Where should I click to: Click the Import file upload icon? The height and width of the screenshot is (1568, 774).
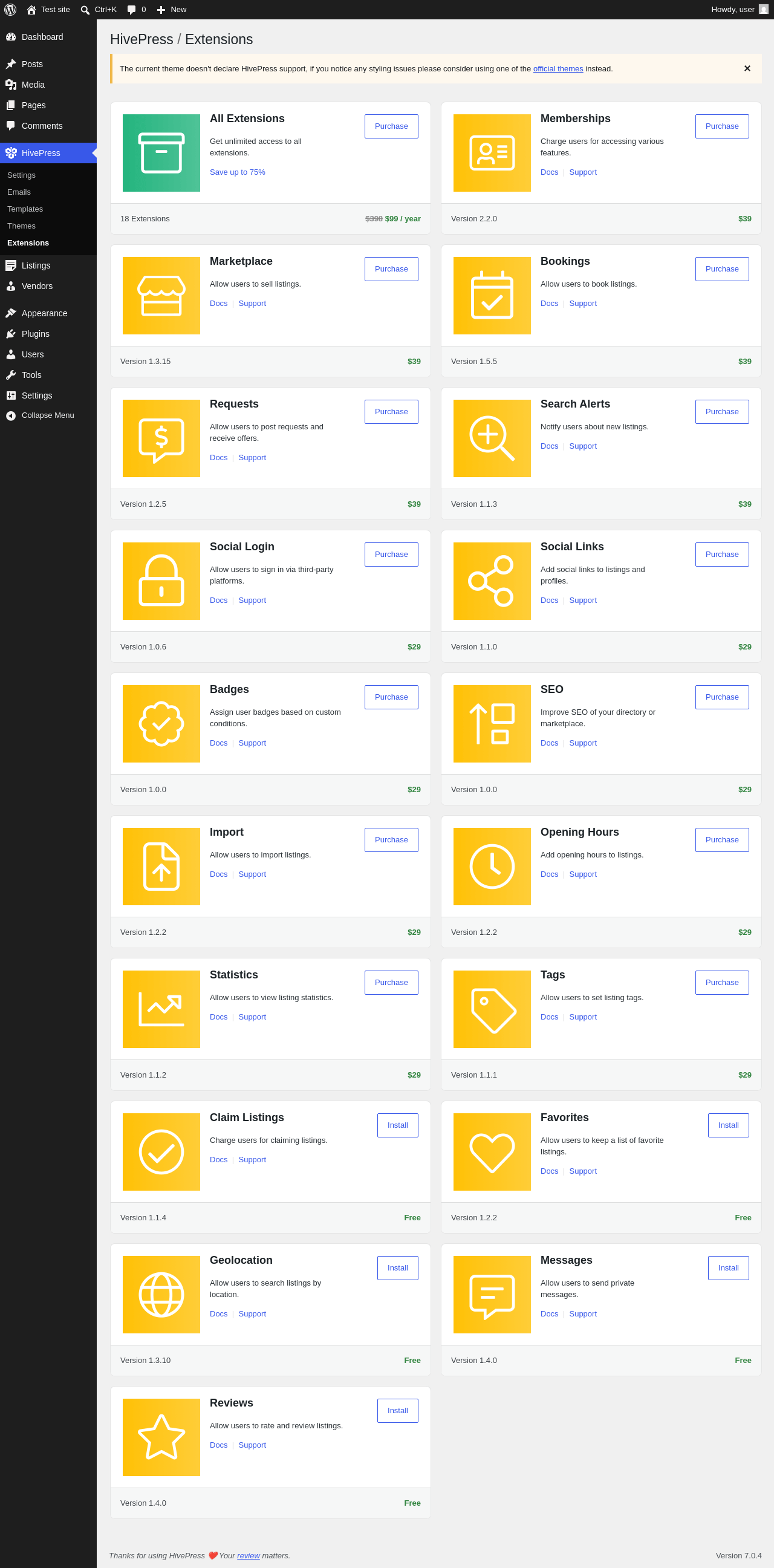(x=161, y=867)
